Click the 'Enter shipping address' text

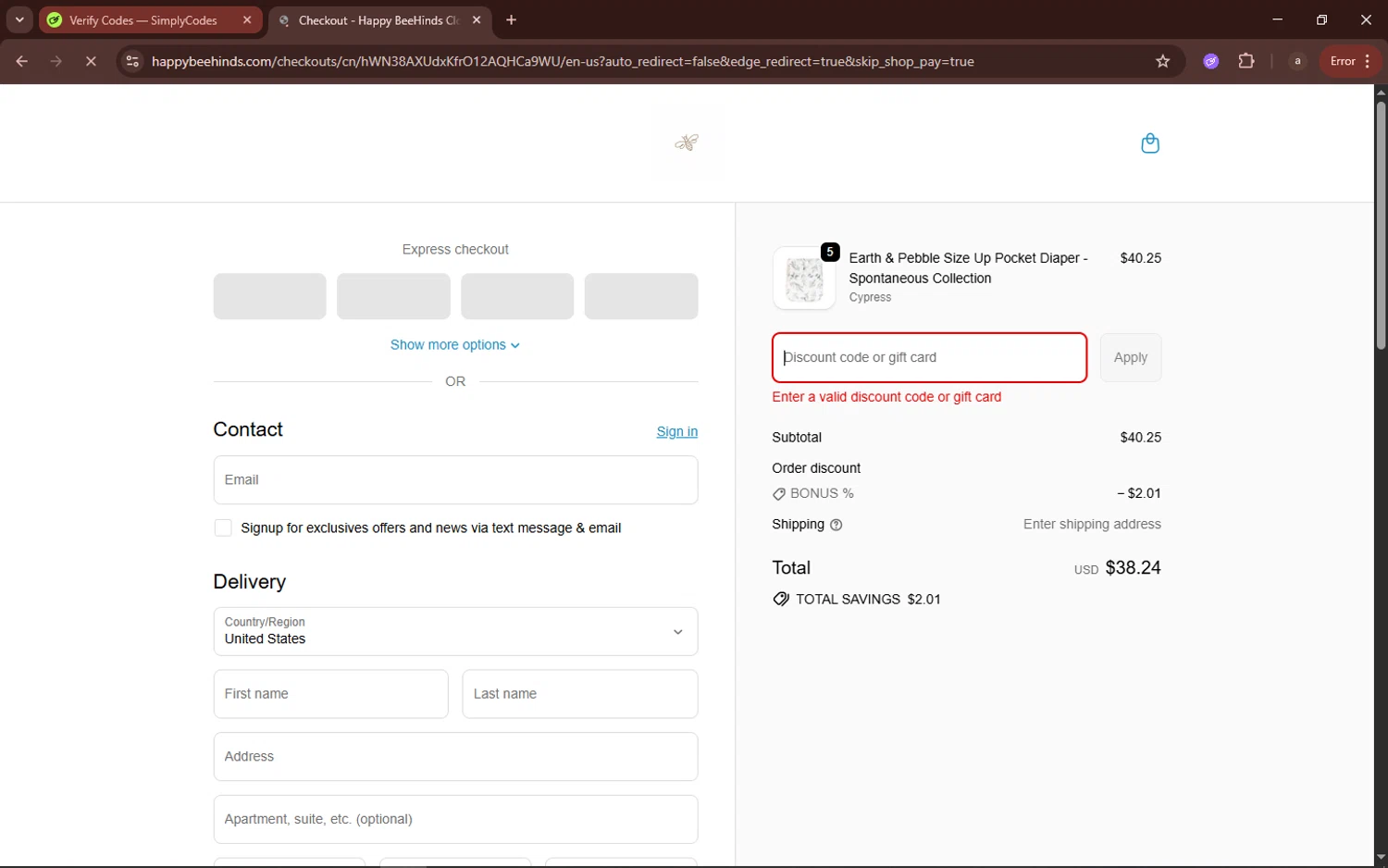pos(1092,524)
